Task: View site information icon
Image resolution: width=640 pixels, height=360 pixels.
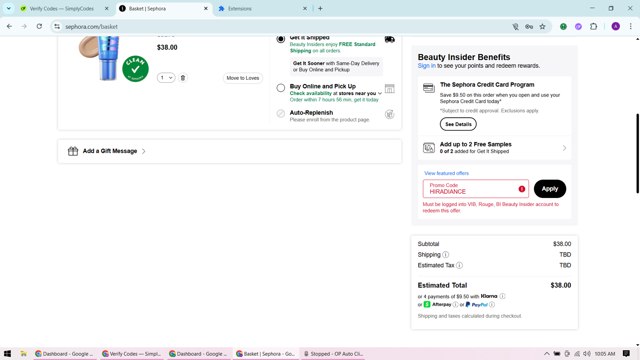Action: 57,27
